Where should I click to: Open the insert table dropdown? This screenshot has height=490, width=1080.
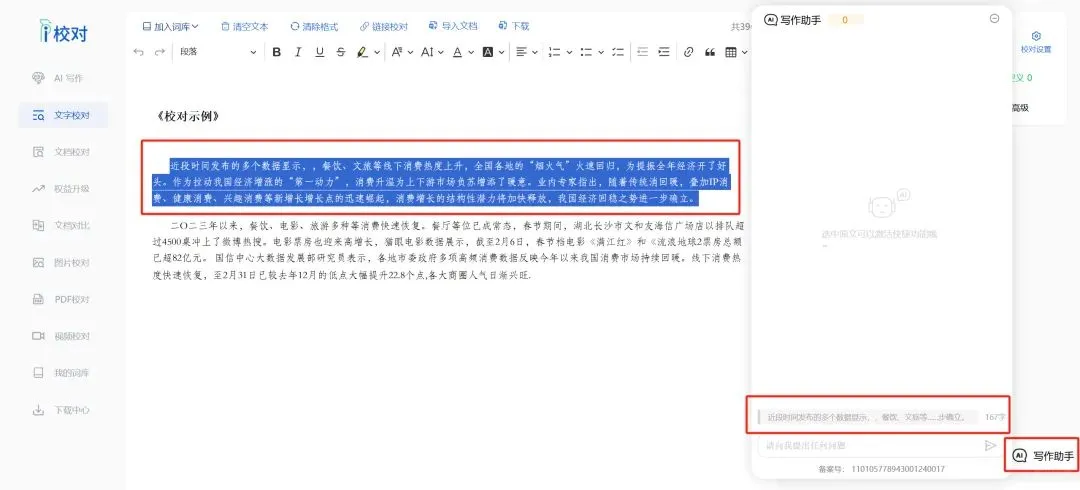point(736,52)
